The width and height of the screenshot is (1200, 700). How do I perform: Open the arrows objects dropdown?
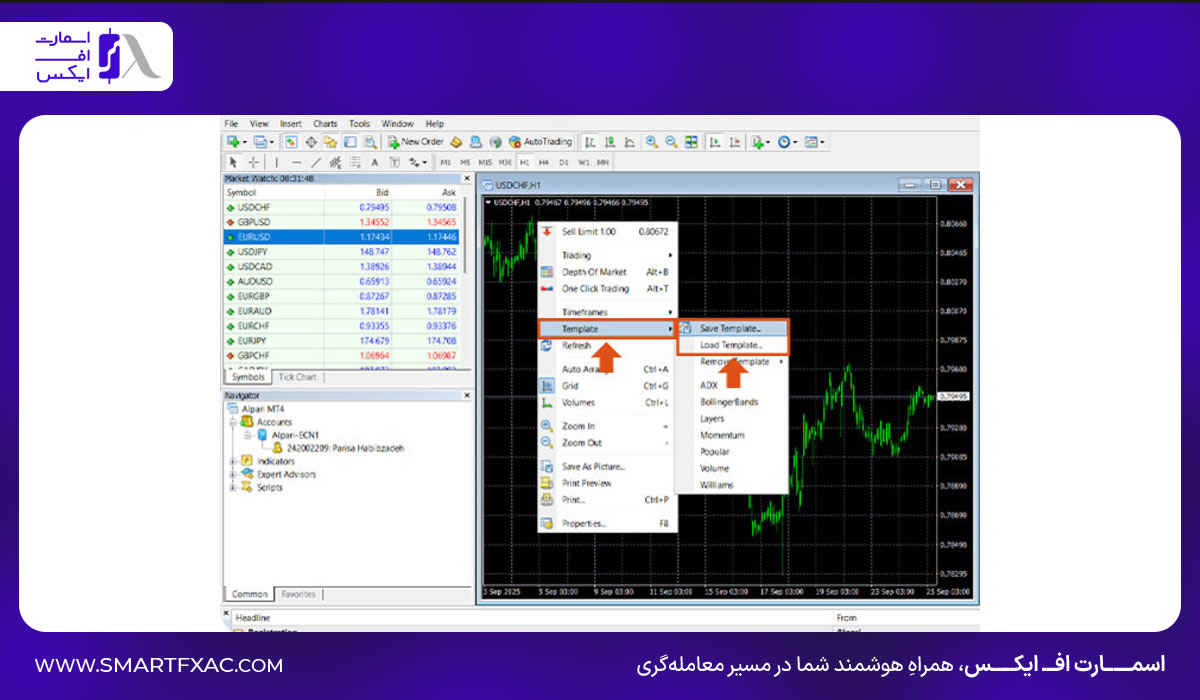tap(417, 162)
